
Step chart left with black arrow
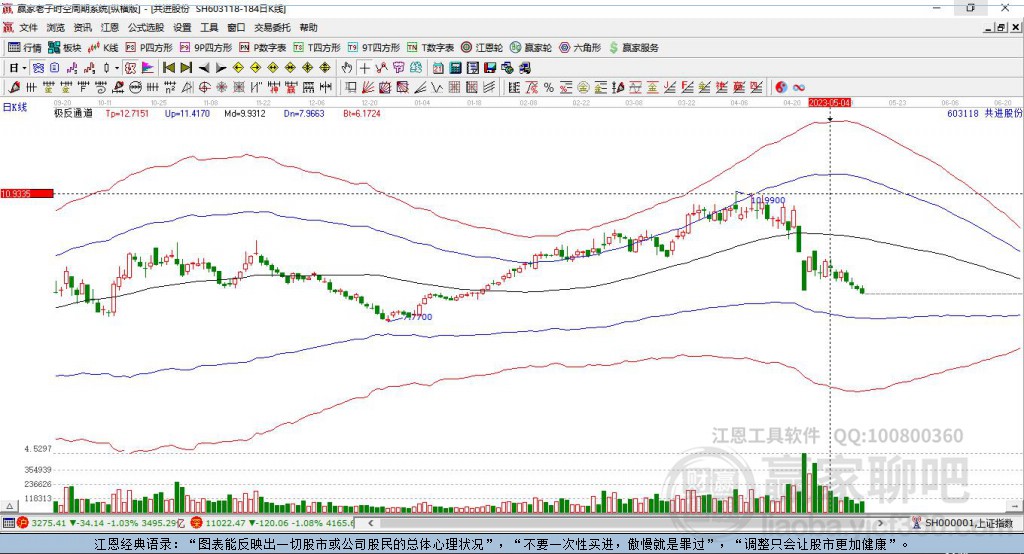(204, 68)
